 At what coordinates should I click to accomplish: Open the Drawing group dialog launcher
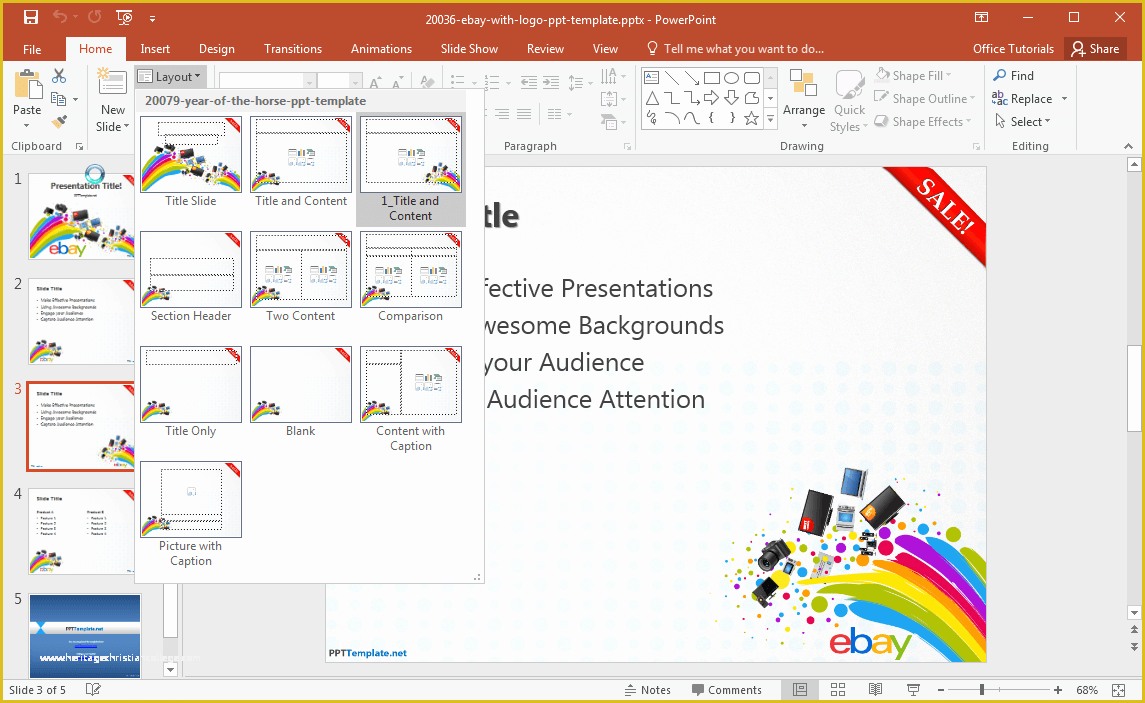[976, 147]
